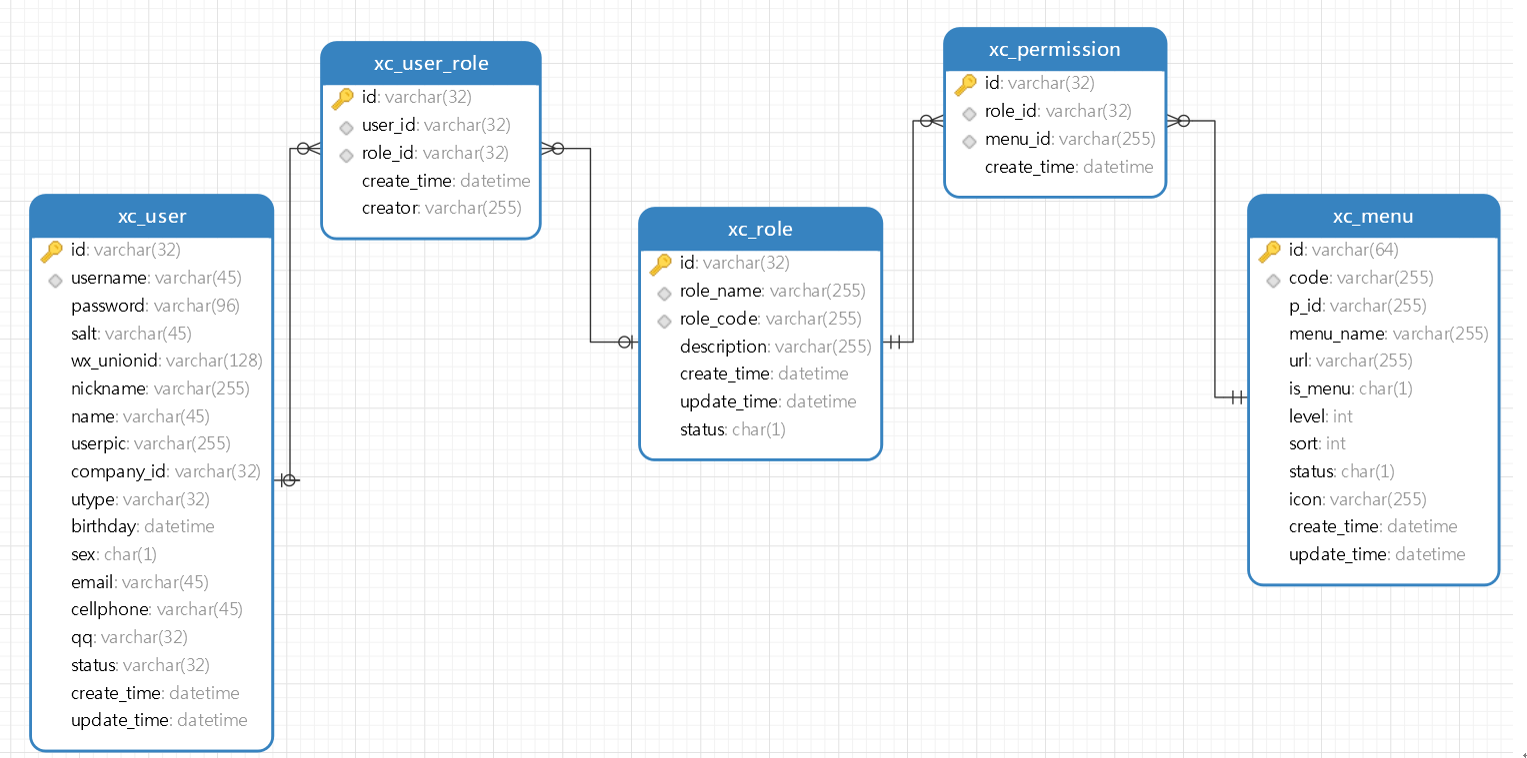The width and height of the screenshot is (1527, 758).
Task: Select the utype: varchar(32) column
Action: [x=140, y=499]
